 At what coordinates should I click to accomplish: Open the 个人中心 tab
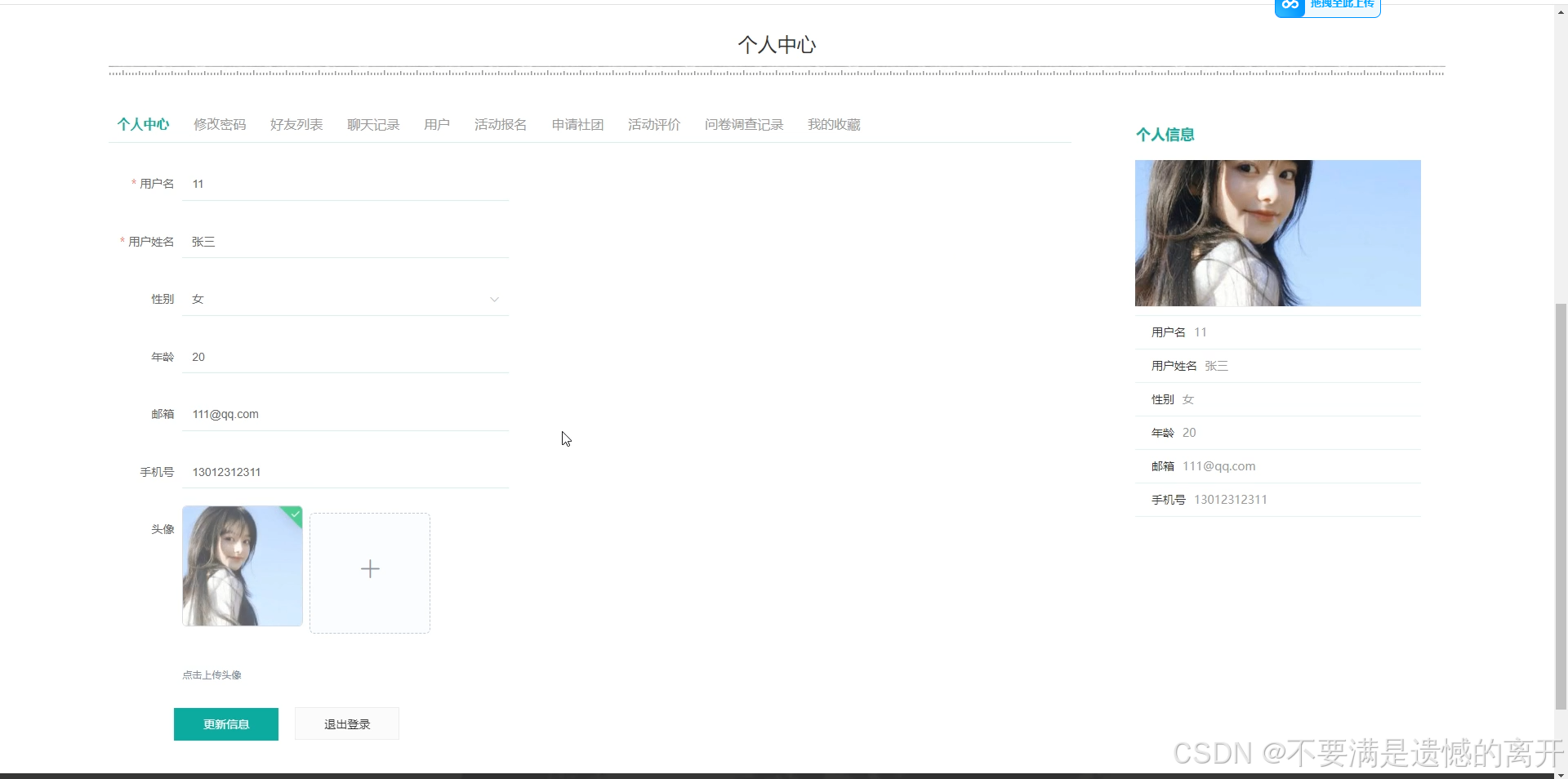(x=143, y=124)
